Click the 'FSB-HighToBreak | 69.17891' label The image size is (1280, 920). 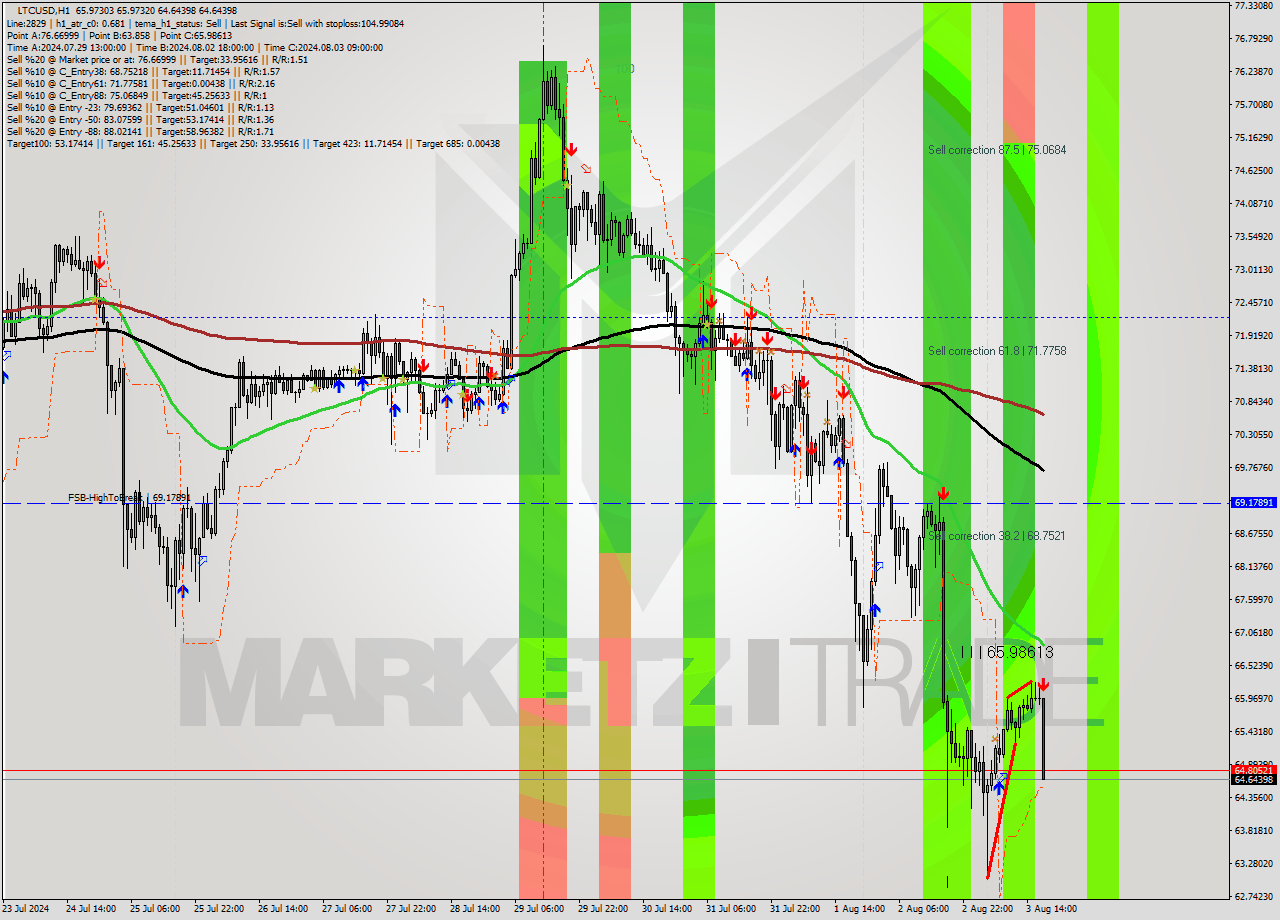click(x=128, y=497)
